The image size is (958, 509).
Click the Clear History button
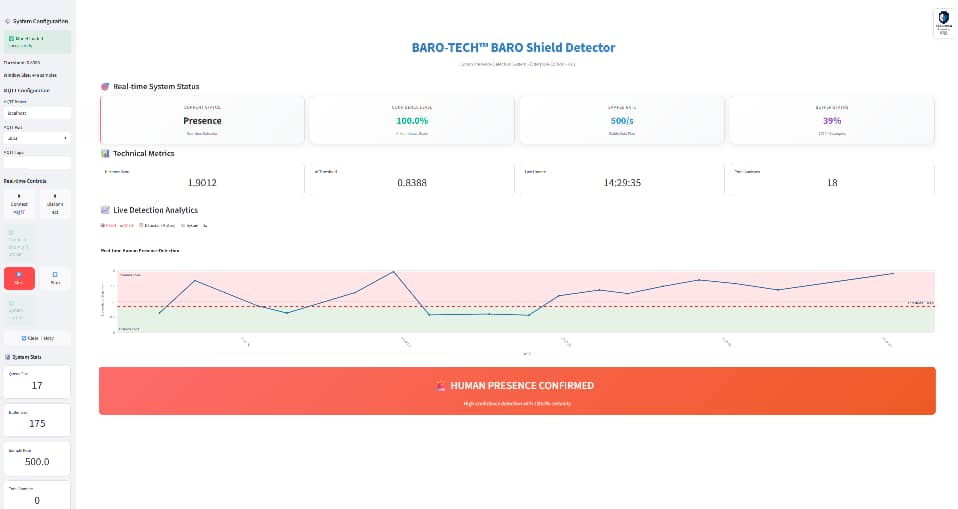[x=36, y=338]
